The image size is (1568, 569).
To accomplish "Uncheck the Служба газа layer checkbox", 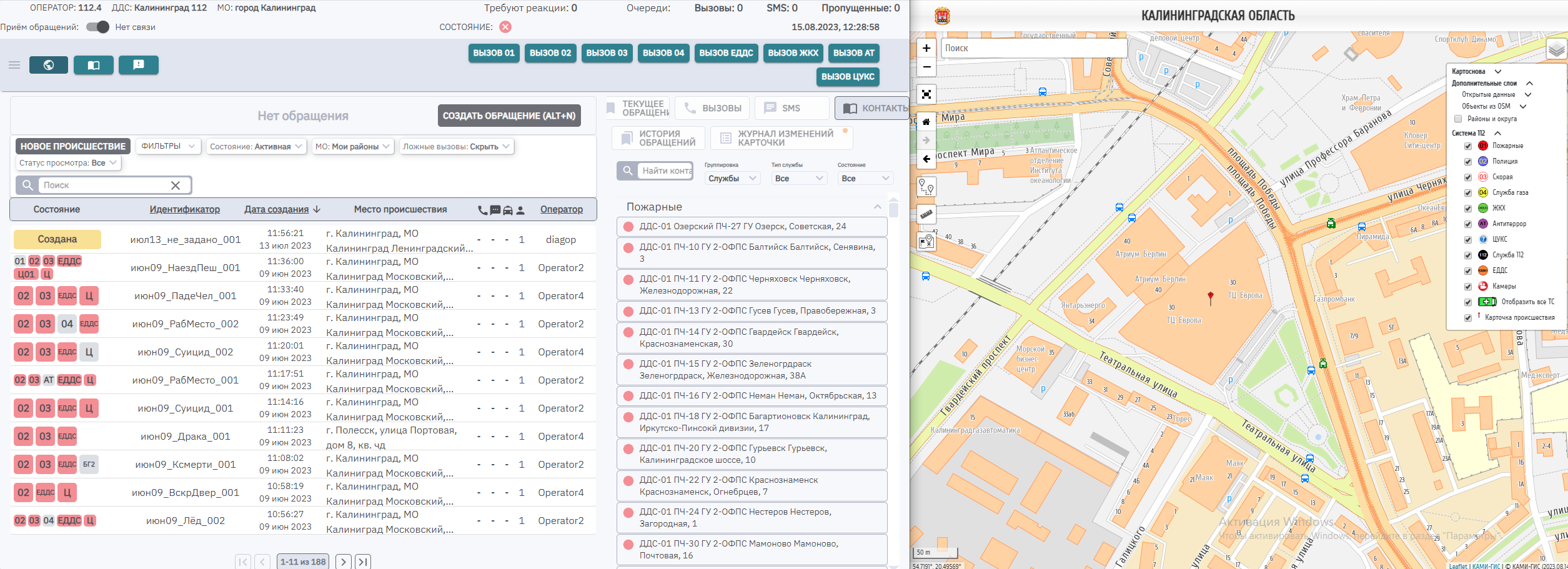I will pos(1468,193).
